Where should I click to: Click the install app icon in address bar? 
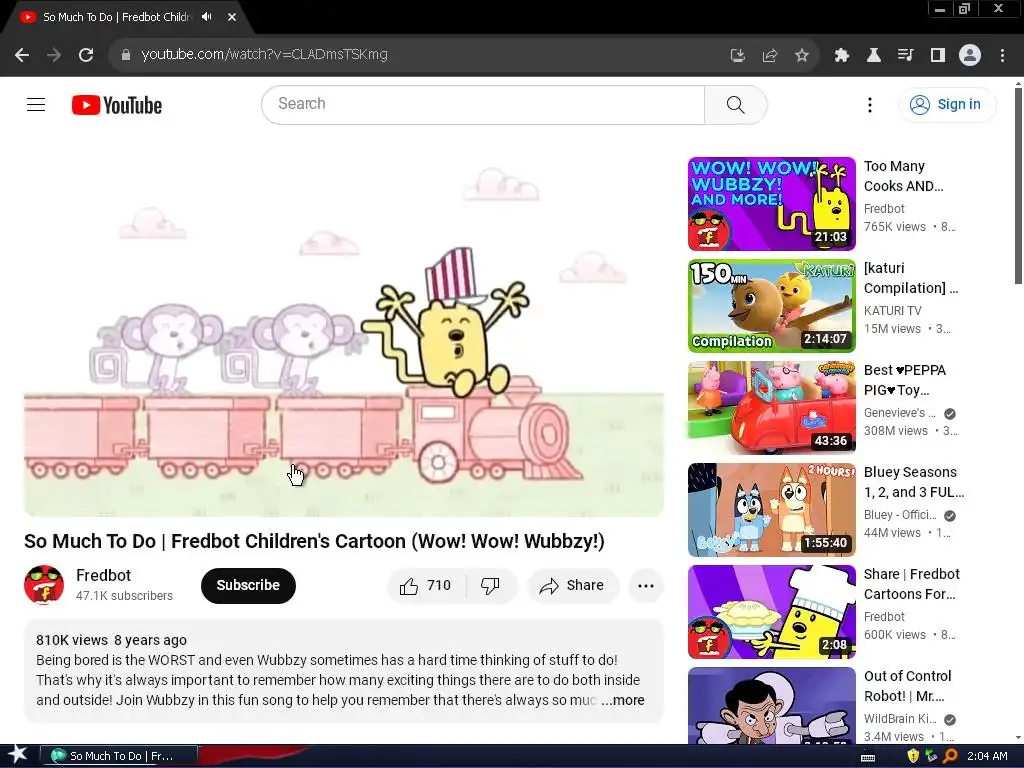[x=737, y=55]
